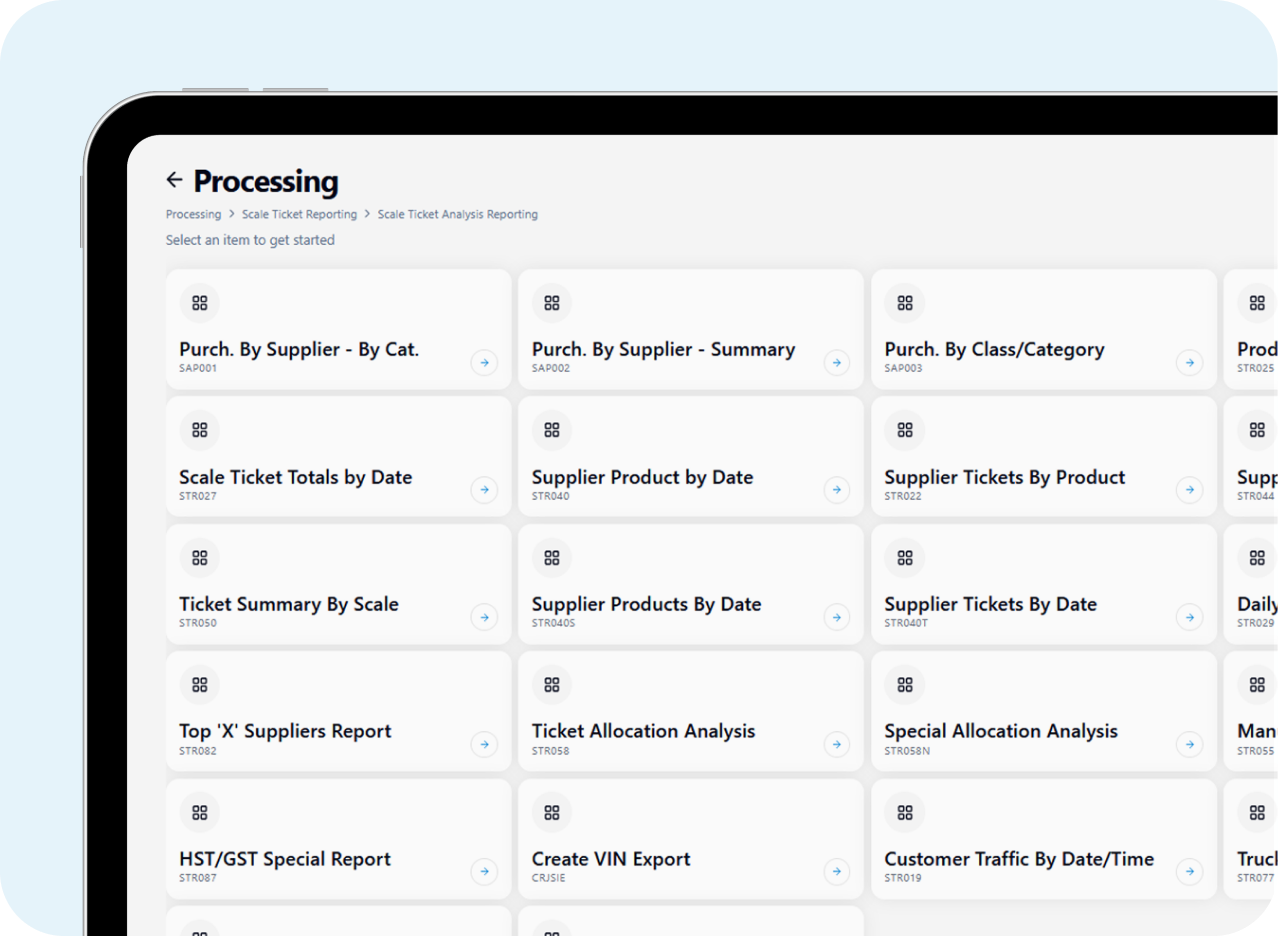The height and width of the screenshot is (936, 1278).
Task: Open arrow for Special Allocation Analysis
Action: pos(1189,744)
